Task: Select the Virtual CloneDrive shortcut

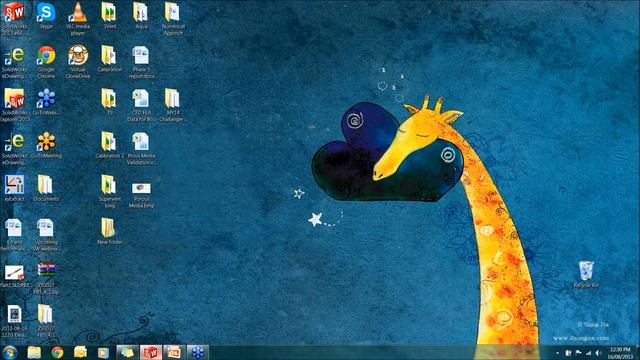Action: (x=78, y=62)
